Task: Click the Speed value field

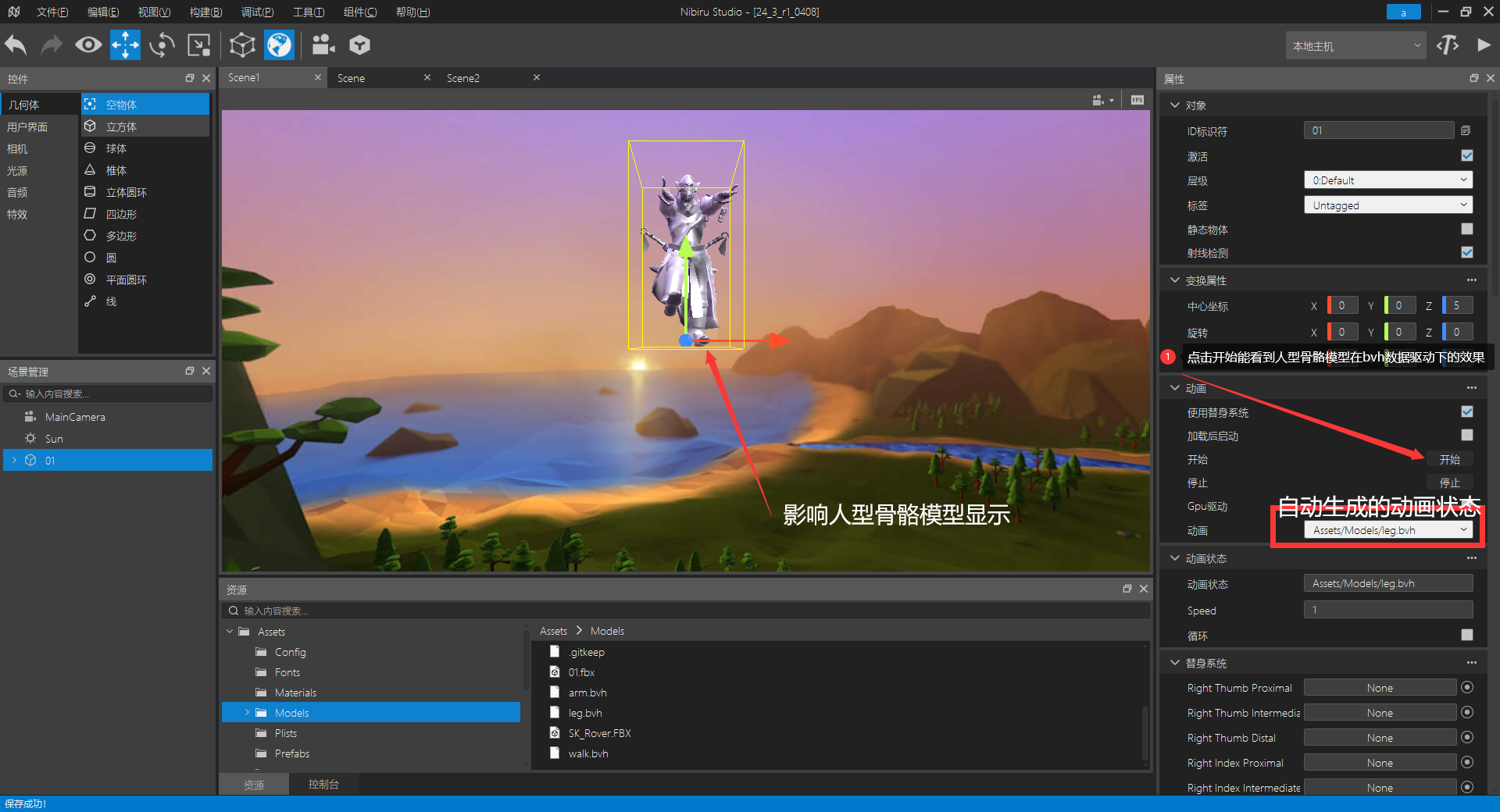Action: [1387, 610]
